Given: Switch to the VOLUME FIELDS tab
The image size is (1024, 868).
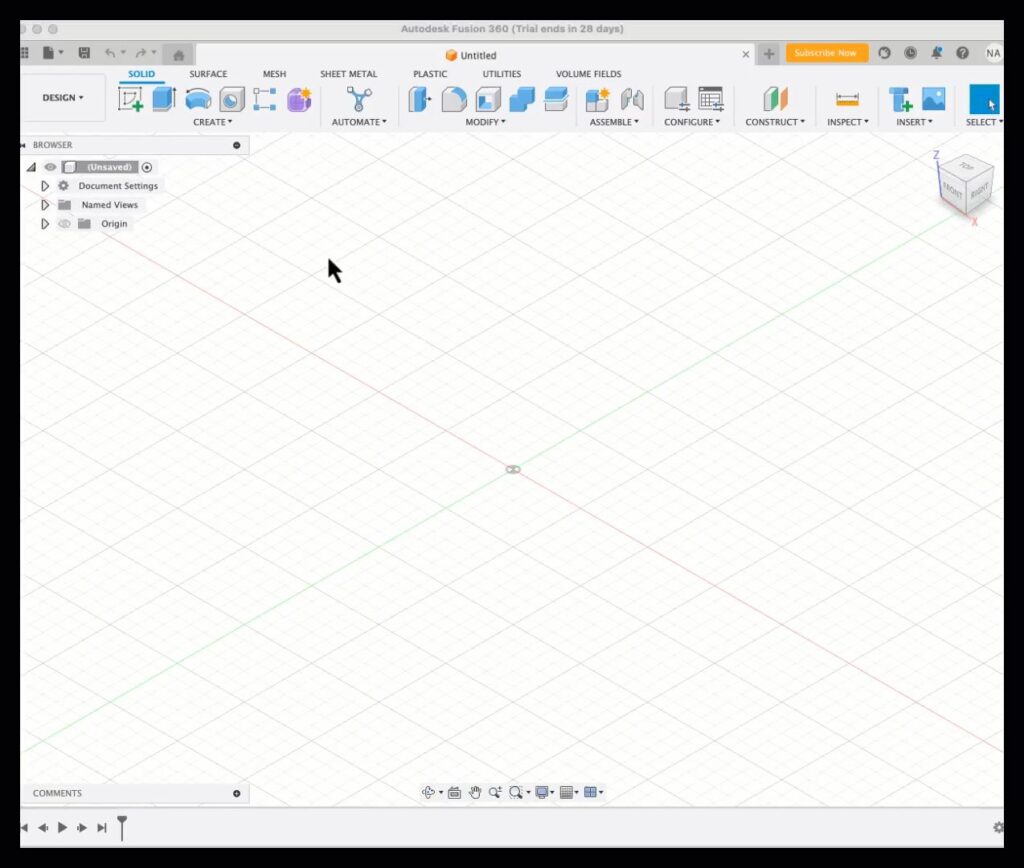Looking at the screenshot, I should pos(588,74).
